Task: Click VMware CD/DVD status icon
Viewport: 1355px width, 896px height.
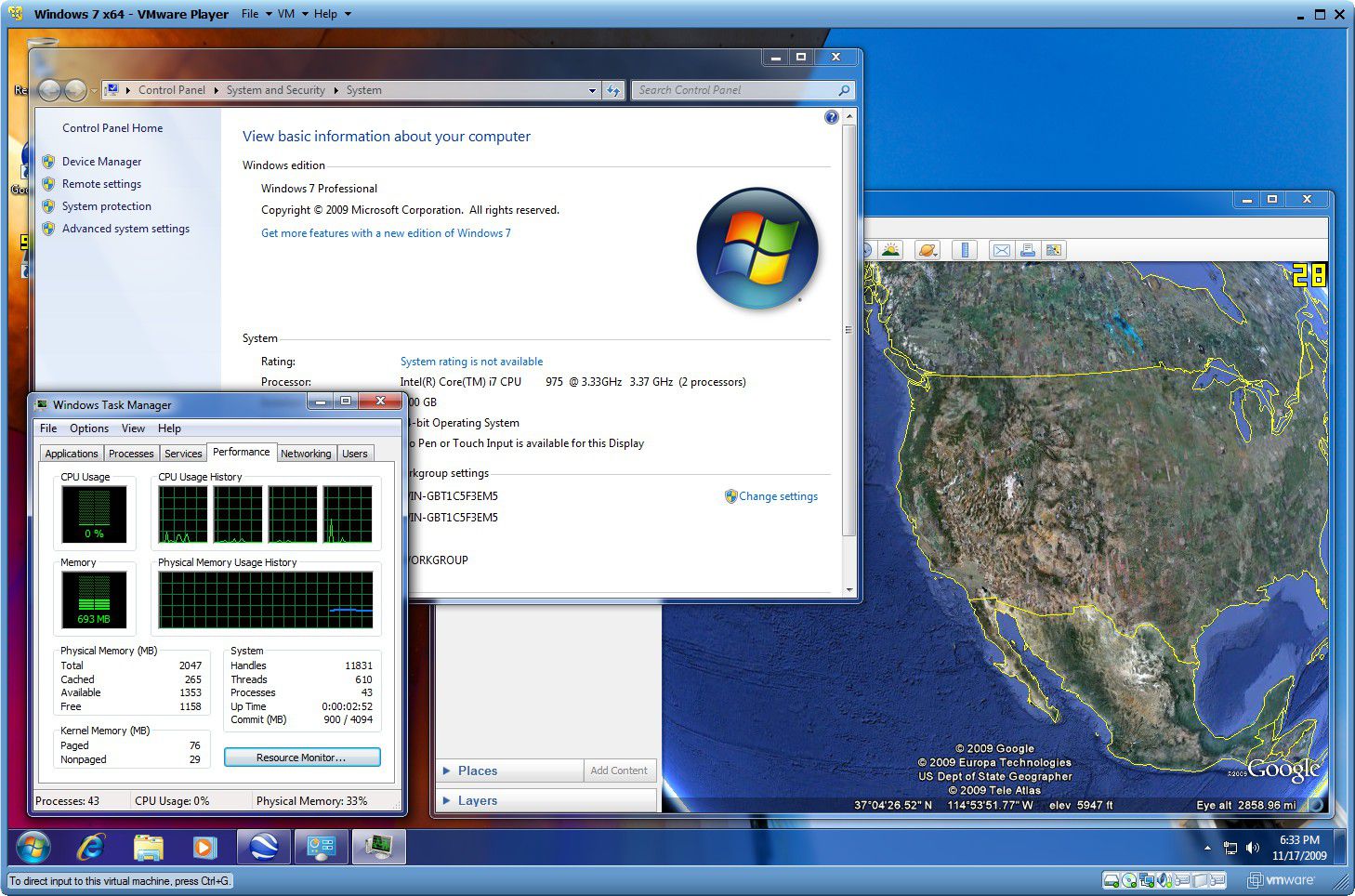Action: point(1128,880)
